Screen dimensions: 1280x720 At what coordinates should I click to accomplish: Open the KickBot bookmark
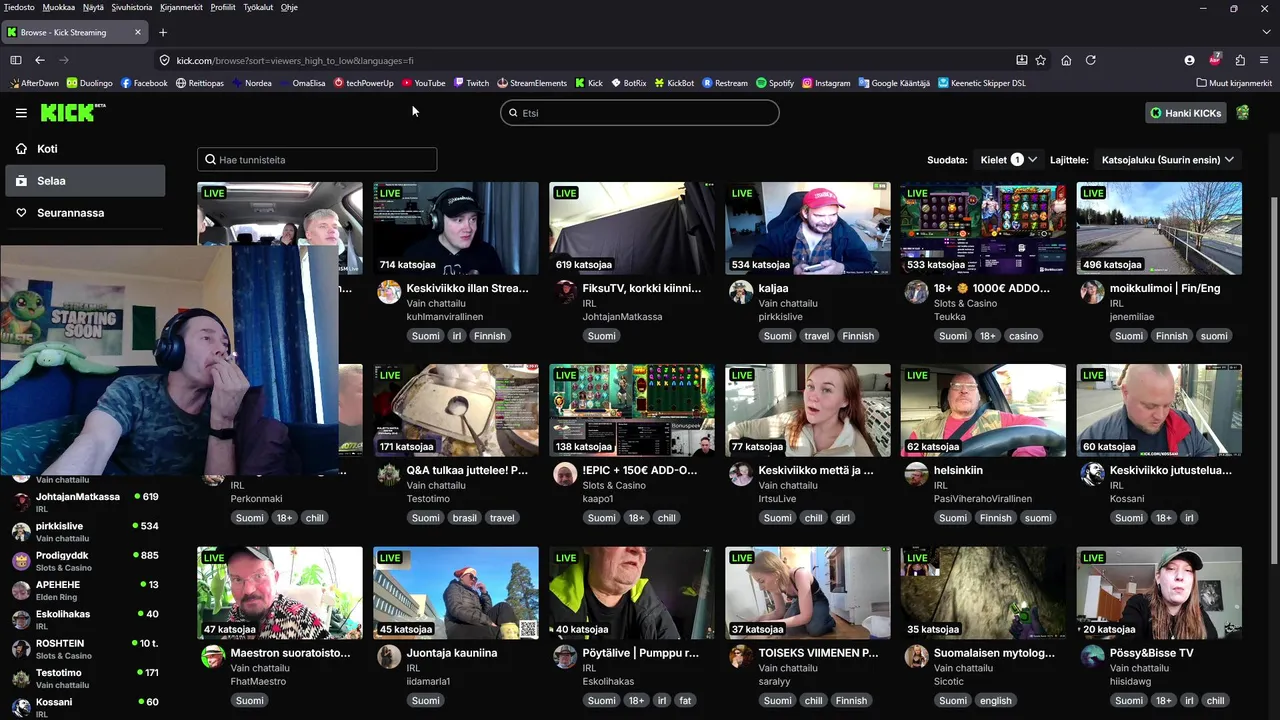(674, 83)
